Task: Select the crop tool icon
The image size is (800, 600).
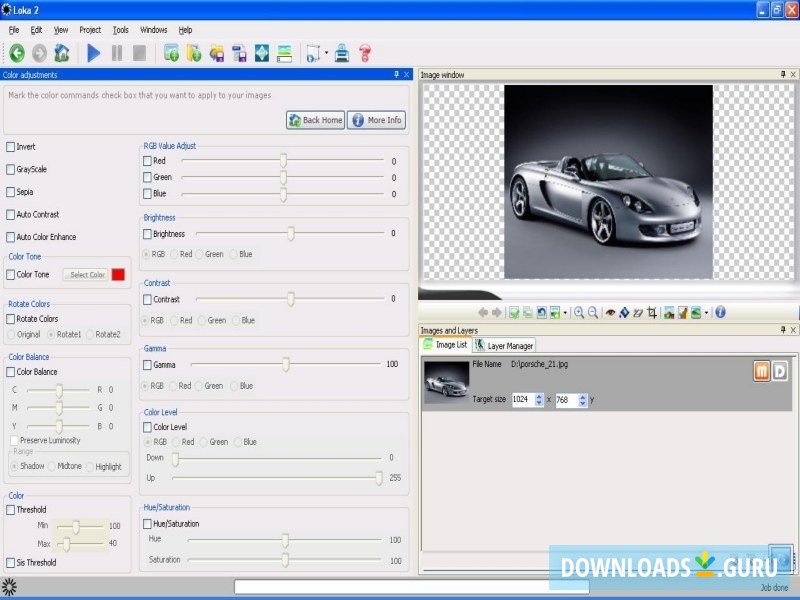Action: (x=652, y=312)
